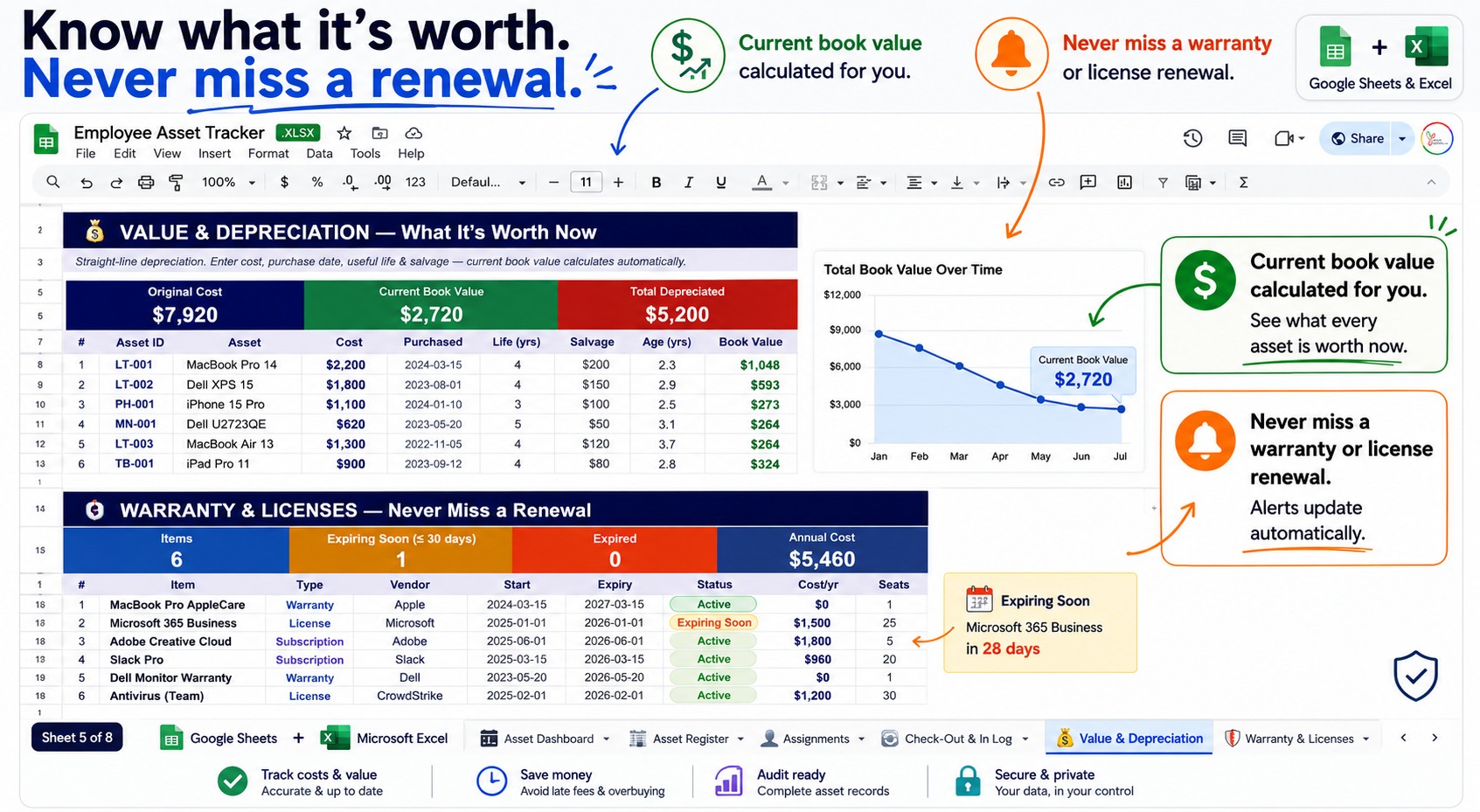Increase font size with plus
Screen dimensions: 1480x812
point(618,183)
